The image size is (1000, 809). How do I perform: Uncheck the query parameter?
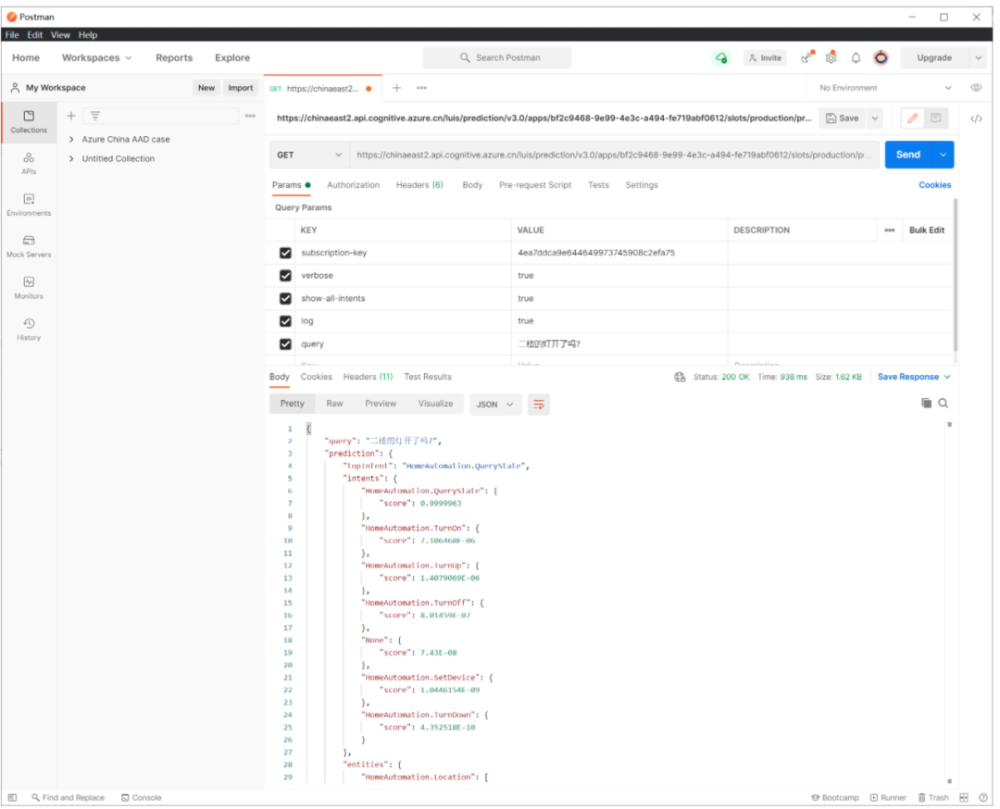285,344
